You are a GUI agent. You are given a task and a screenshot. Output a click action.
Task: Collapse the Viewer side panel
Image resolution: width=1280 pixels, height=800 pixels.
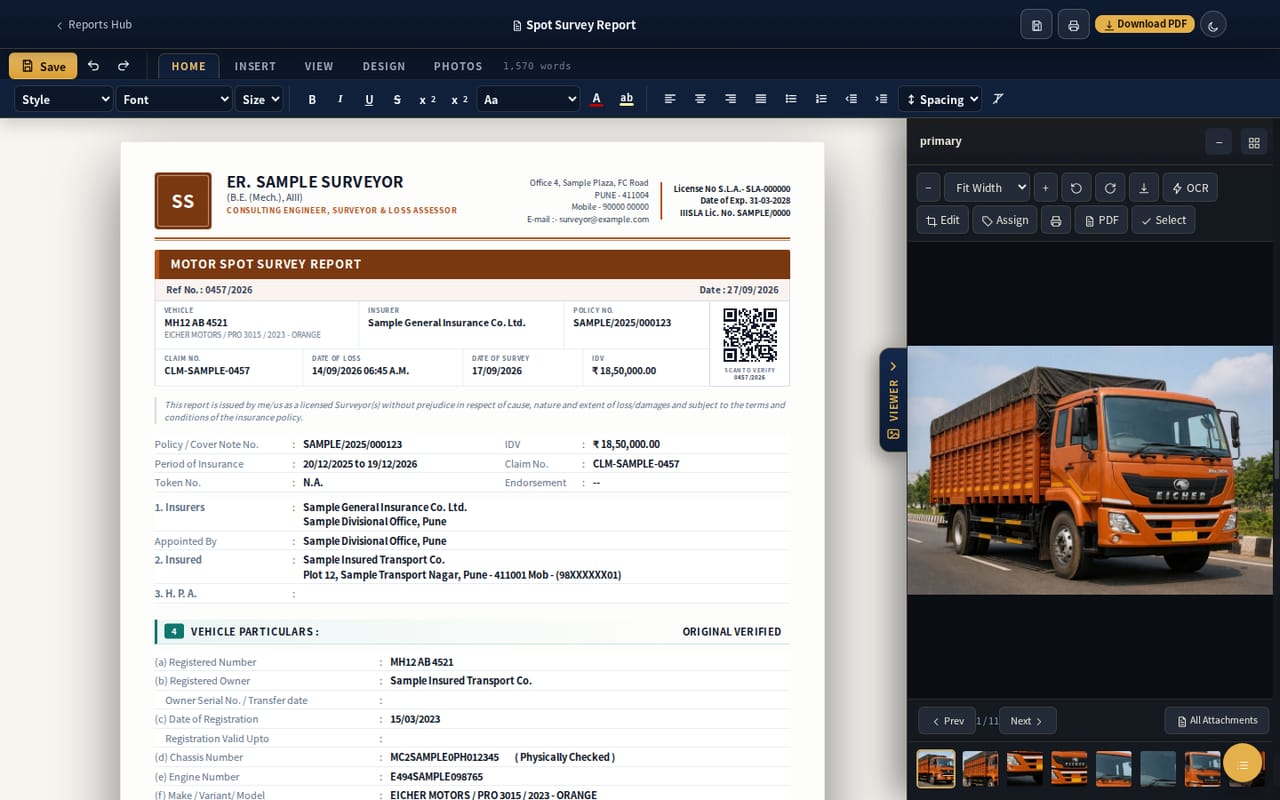click(893, 399)
